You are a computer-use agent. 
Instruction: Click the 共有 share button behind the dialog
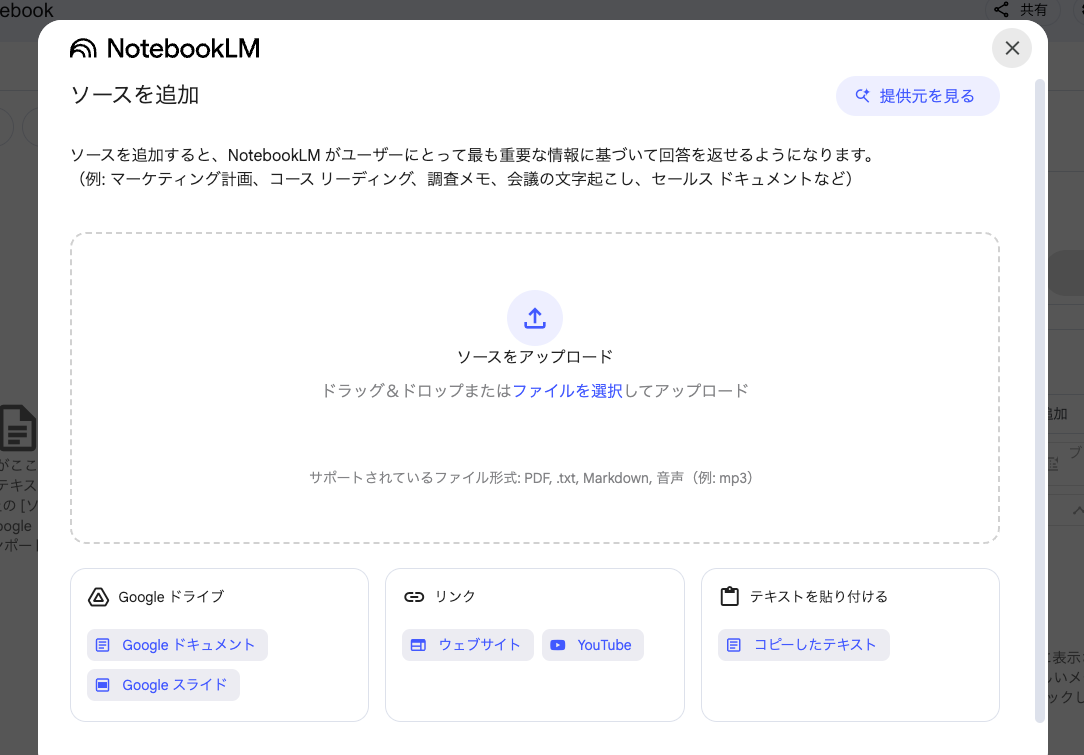1021,10
